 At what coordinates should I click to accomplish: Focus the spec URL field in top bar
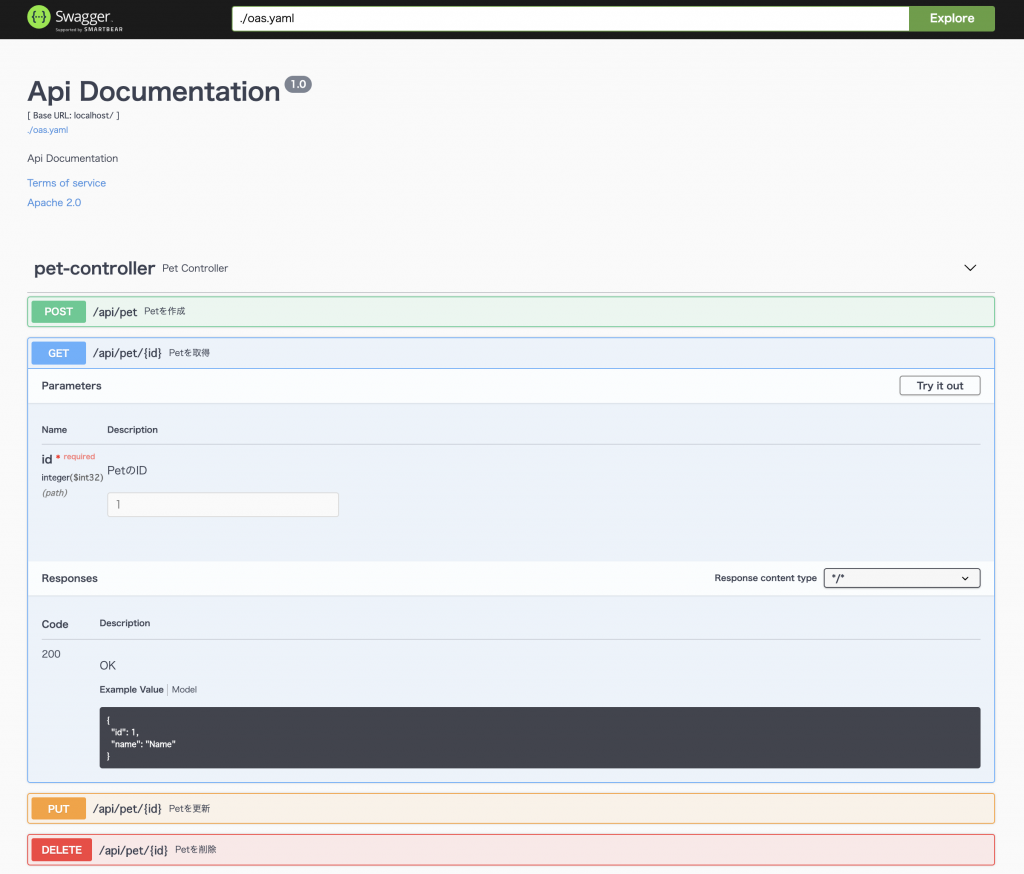[x=570, y=18]
